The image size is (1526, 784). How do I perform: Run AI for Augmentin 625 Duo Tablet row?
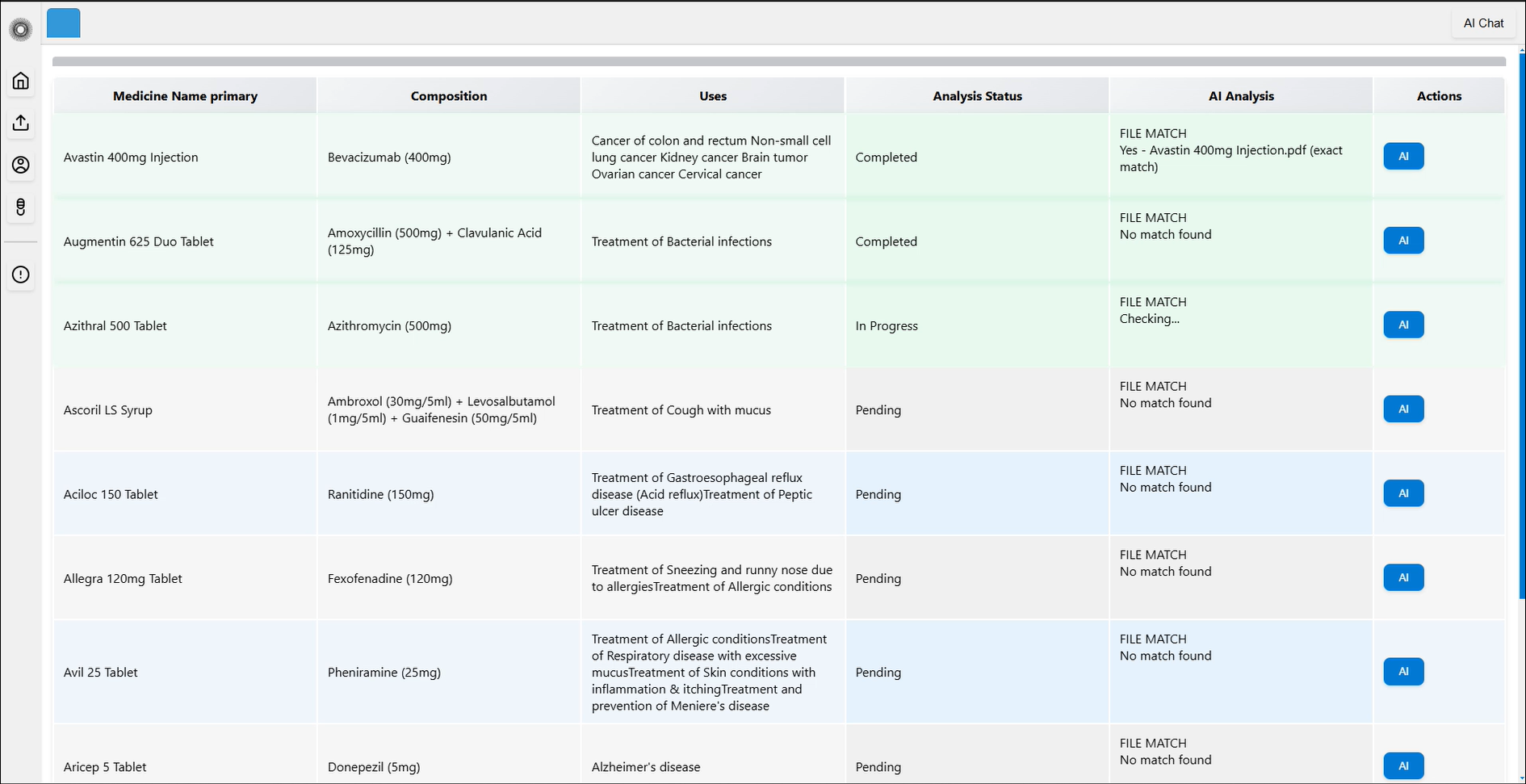coord(1403,241)
